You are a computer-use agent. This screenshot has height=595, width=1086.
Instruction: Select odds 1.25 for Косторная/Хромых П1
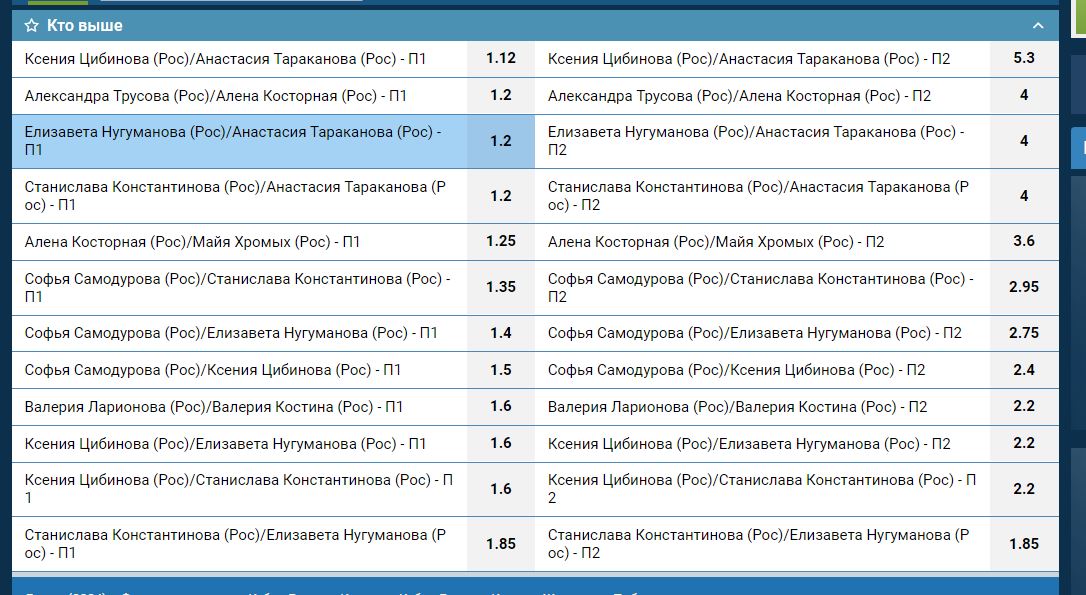501,242
